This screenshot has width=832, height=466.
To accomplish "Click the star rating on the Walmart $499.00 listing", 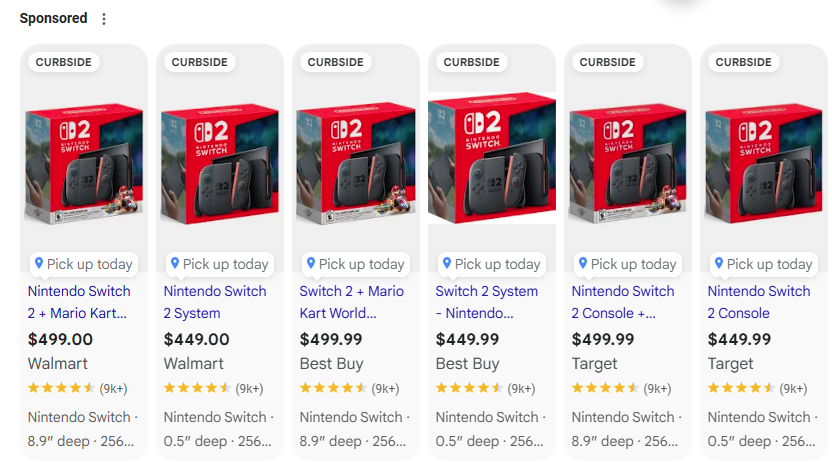I will 61,388.
